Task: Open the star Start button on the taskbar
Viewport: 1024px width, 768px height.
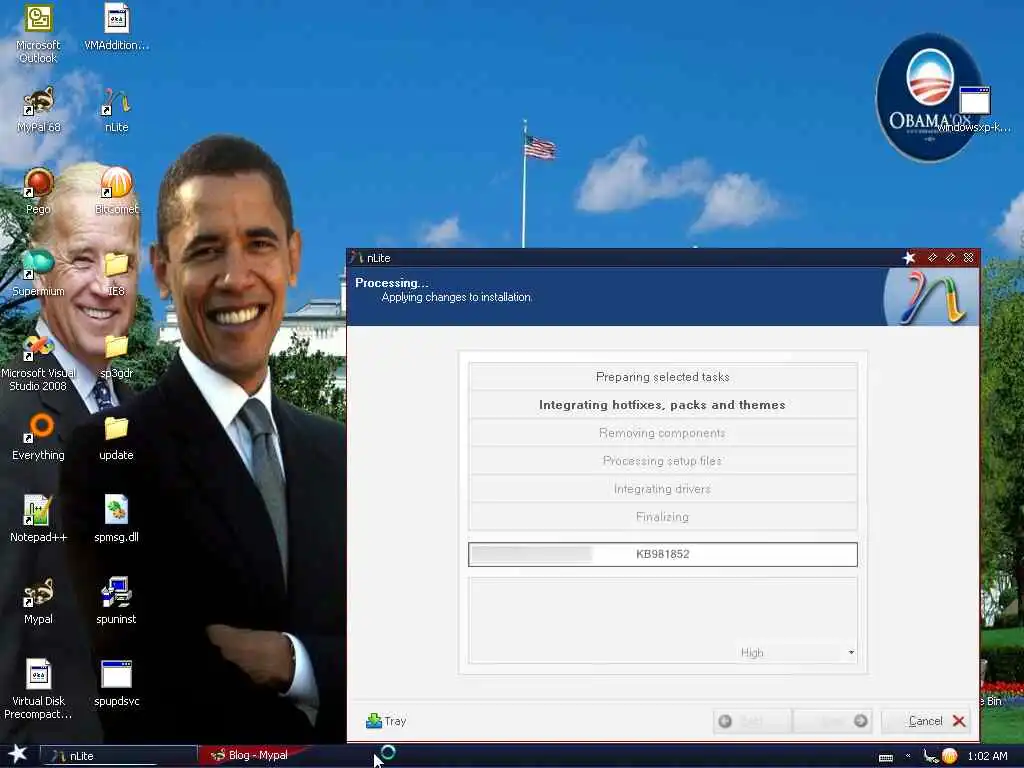Action: (x=18, y=754)
